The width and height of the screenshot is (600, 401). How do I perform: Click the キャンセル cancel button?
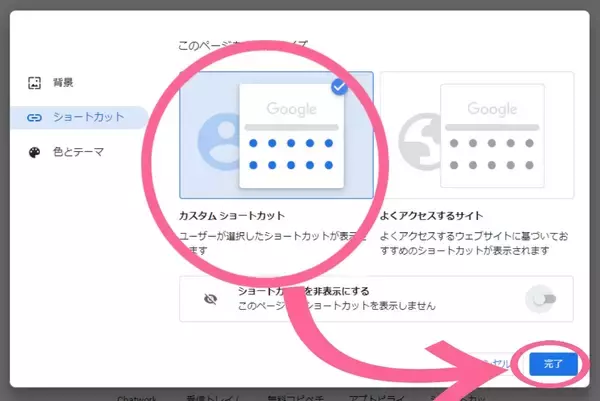[496, 364]
